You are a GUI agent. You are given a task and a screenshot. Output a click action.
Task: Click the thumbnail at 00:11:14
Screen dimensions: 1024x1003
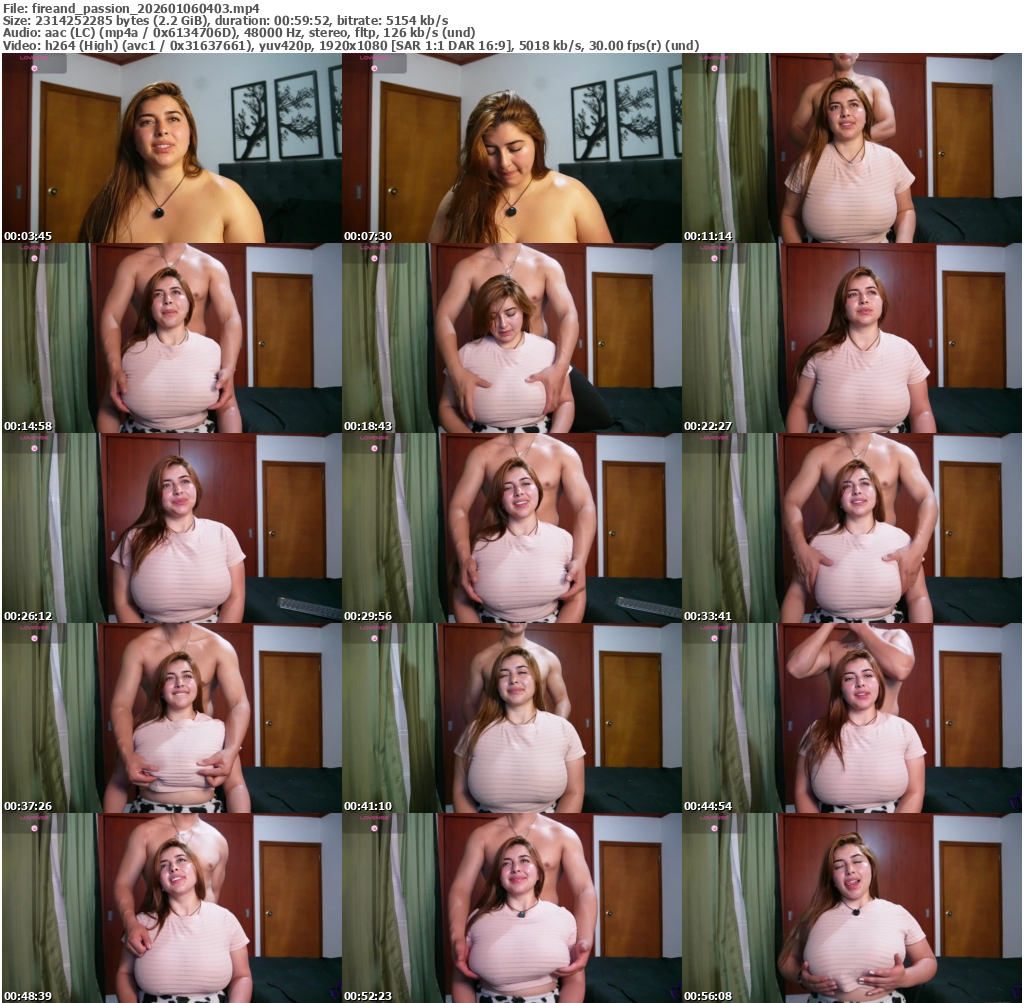coord(851,148)
